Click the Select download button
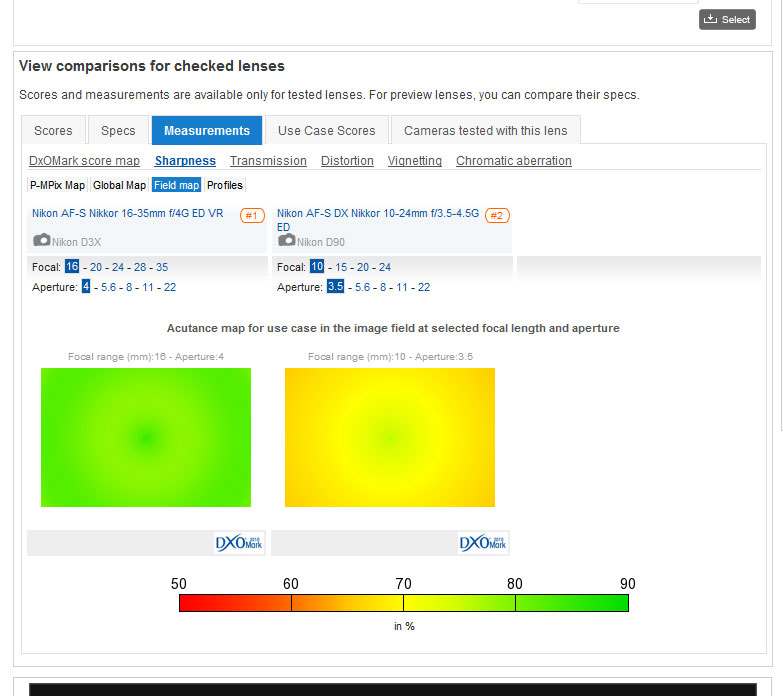The image size is (783, 696). tap(727, 19)
